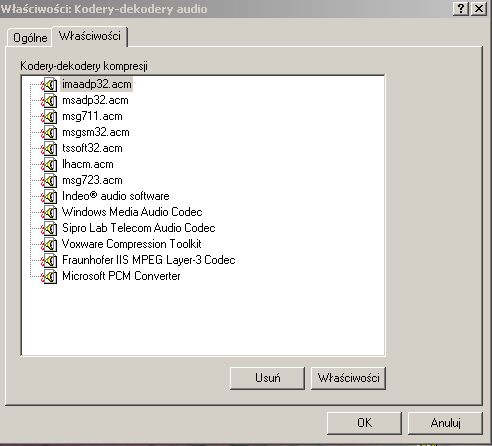Click the Usuń button

point(267,378)
